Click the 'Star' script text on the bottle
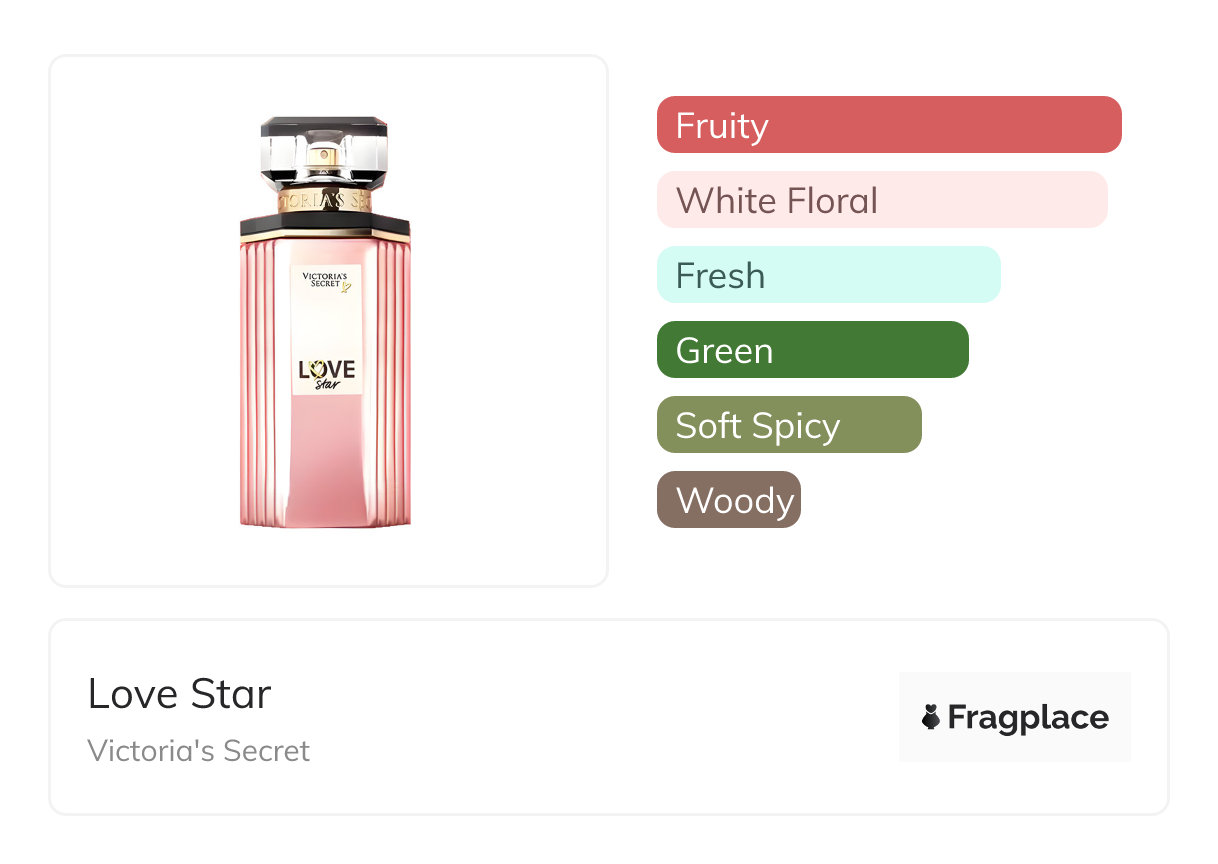 [327, 384]
